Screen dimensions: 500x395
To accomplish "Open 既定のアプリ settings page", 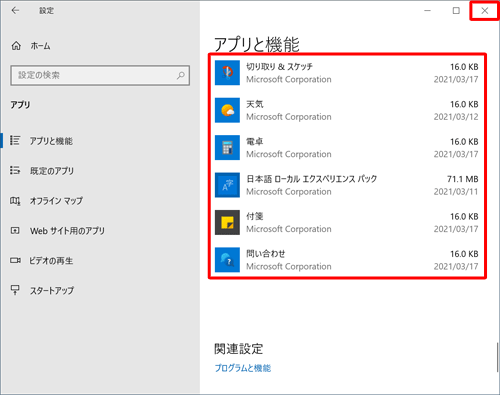I will [52, 171].
